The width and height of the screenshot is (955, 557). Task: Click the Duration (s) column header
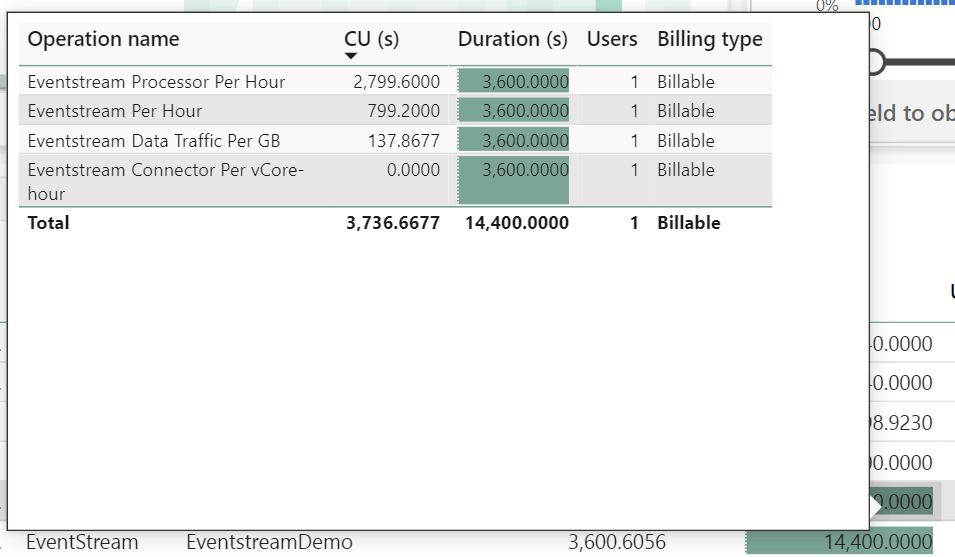pyautogui.click(x=512, y=40)
